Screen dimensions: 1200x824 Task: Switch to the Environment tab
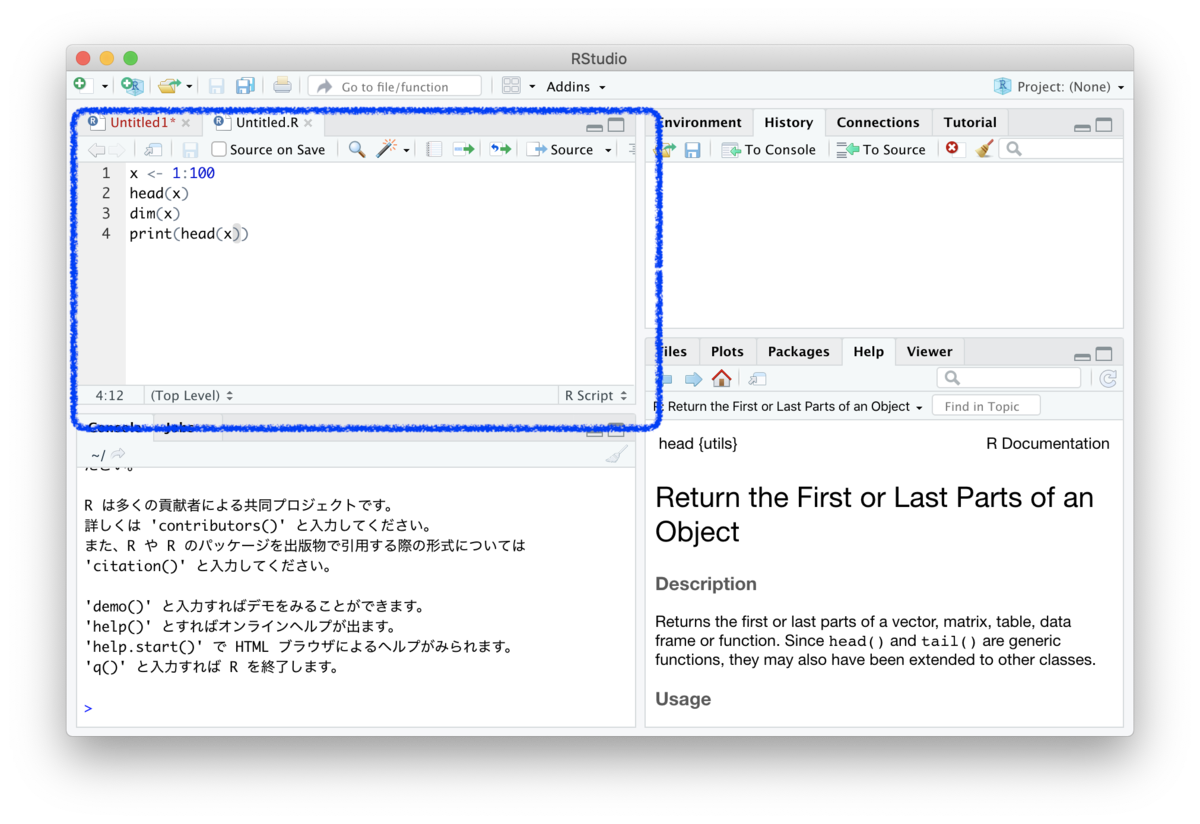700,123
